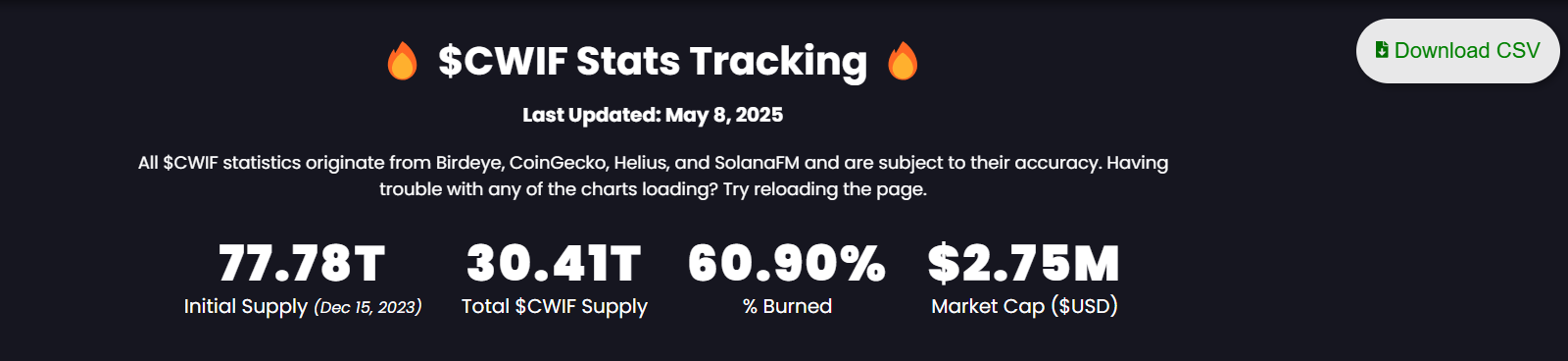This screenshot has height=361, width=1568.
Task: Click the Total $CWIF Supply label
Action: coord(555,306)
